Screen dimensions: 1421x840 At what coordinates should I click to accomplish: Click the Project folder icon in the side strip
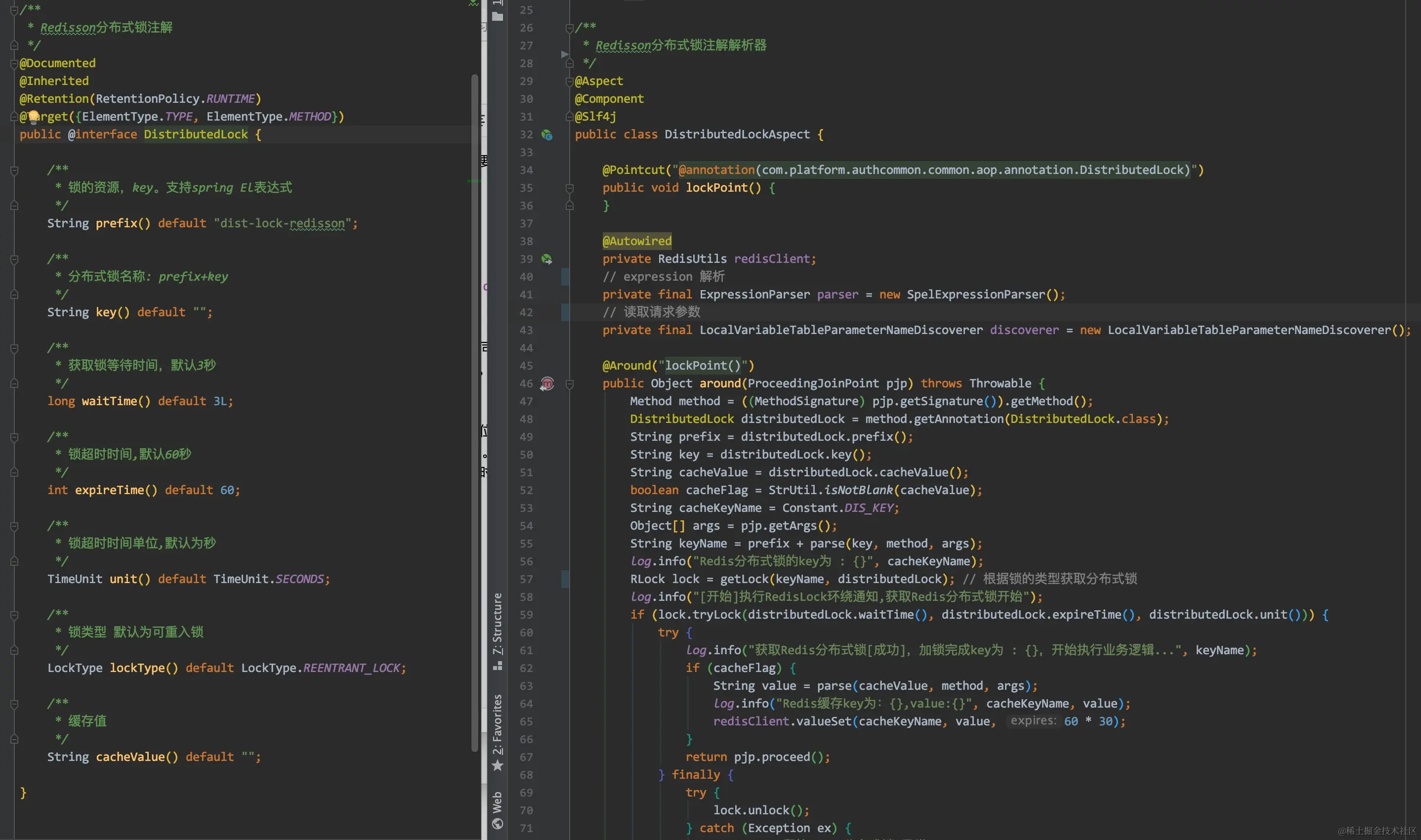click(x=498, y=16)
